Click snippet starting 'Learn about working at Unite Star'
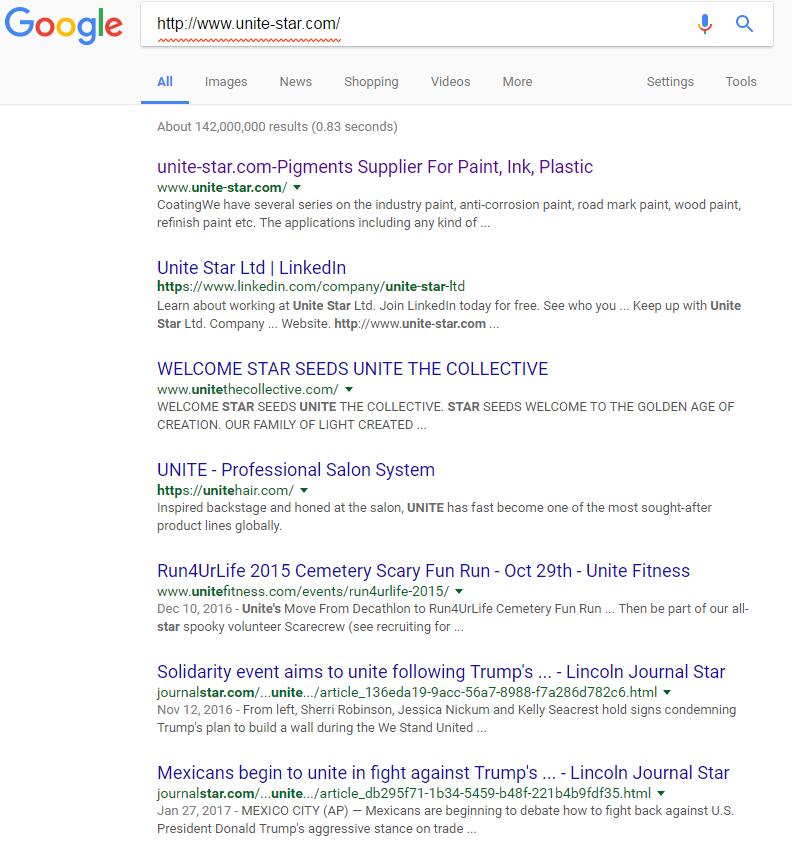792x863 pixels. pos(449,314)
